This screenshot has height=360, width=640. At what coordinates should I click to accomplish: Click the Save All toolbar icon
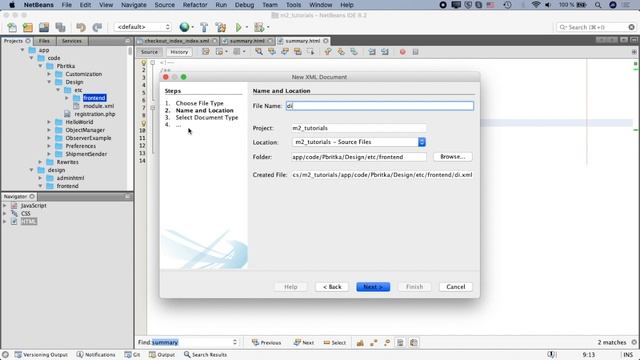tap(60, 27)
